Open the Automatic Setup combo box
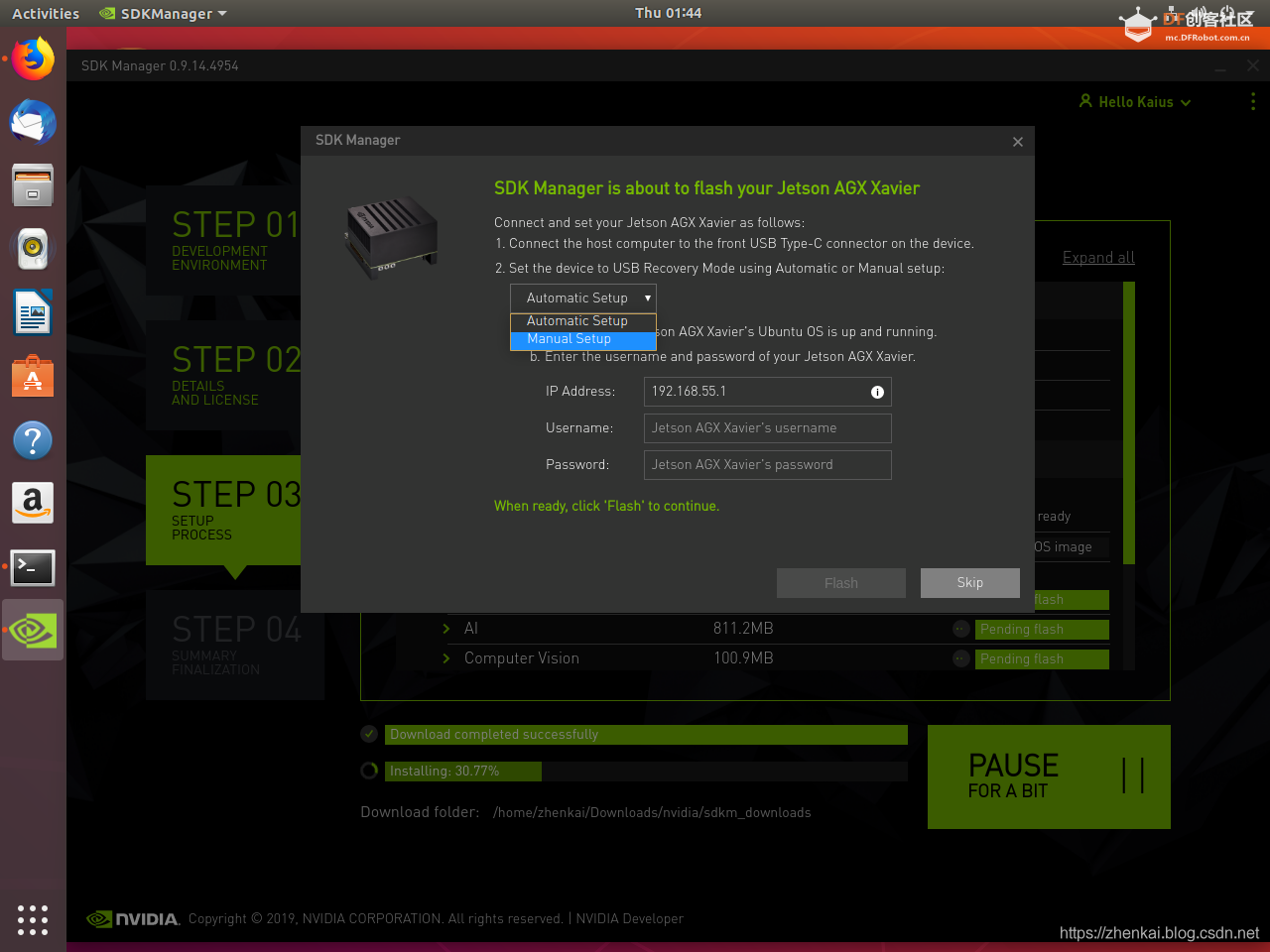Screen dimensions: 1270x952 tap(583, 297)
